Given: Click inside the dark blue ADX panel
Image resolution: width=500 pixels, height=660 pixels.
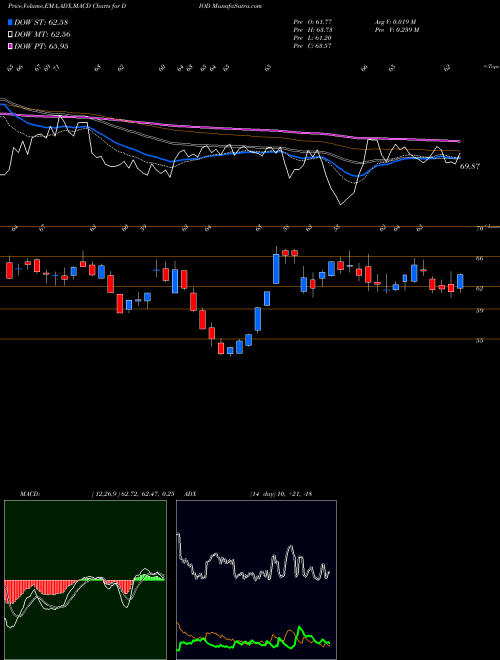Looking at the screenshot, I should click(x=256, y=580).
